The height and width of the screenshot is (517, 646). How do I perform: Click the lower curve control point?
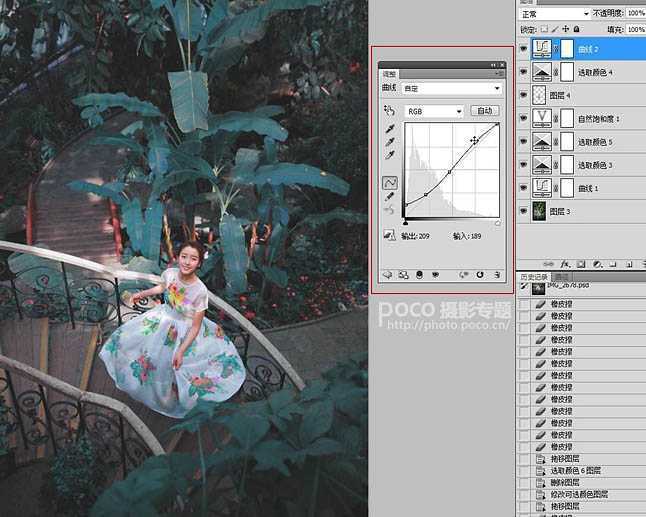pos(426,194)
